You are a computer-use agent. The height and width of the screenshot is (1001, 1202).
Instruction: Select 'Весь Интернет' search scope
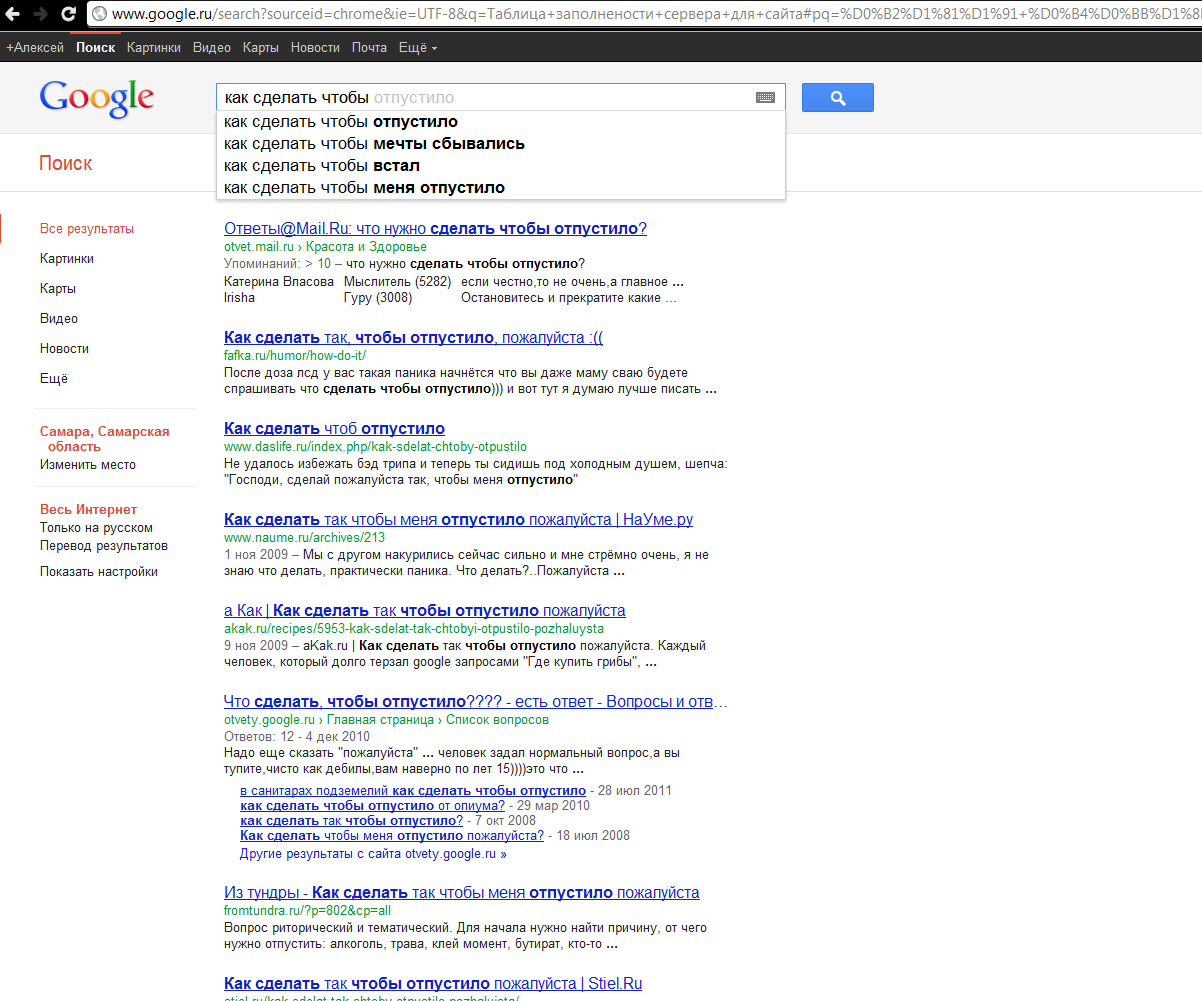(x=89, y=509)
